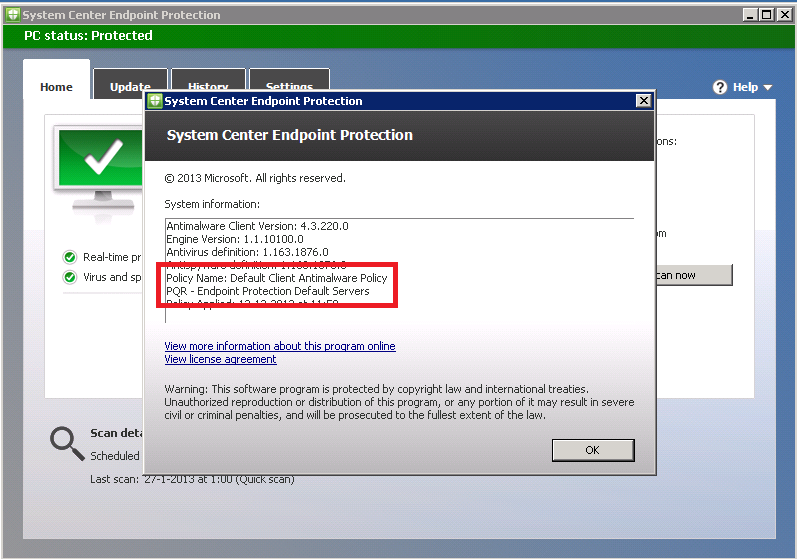Click the Help question mark icon
Viewport: 797px width, 559px height.
tap(720, 87)
